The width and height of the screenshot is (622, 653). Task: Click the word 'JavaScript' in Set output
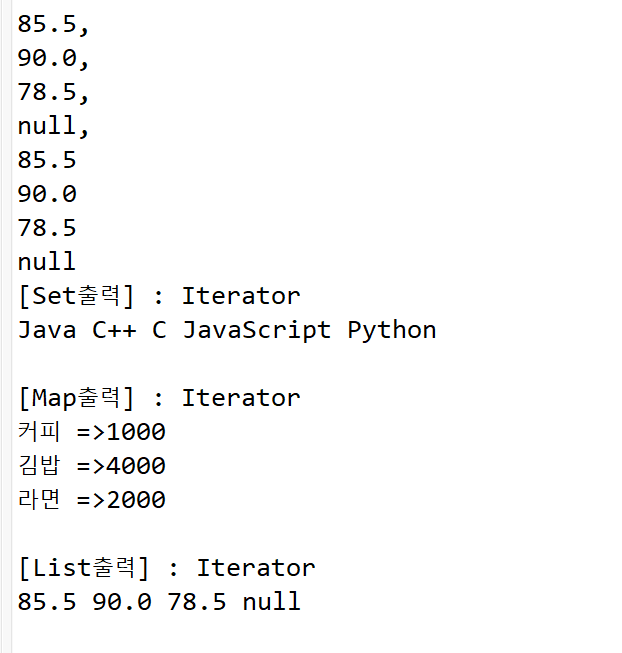coord(257,331)
